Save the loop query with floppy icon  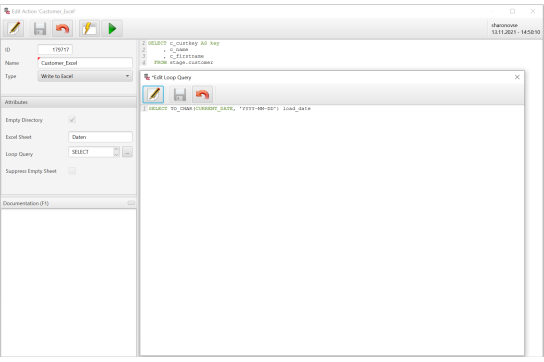[x=180, y=94]
